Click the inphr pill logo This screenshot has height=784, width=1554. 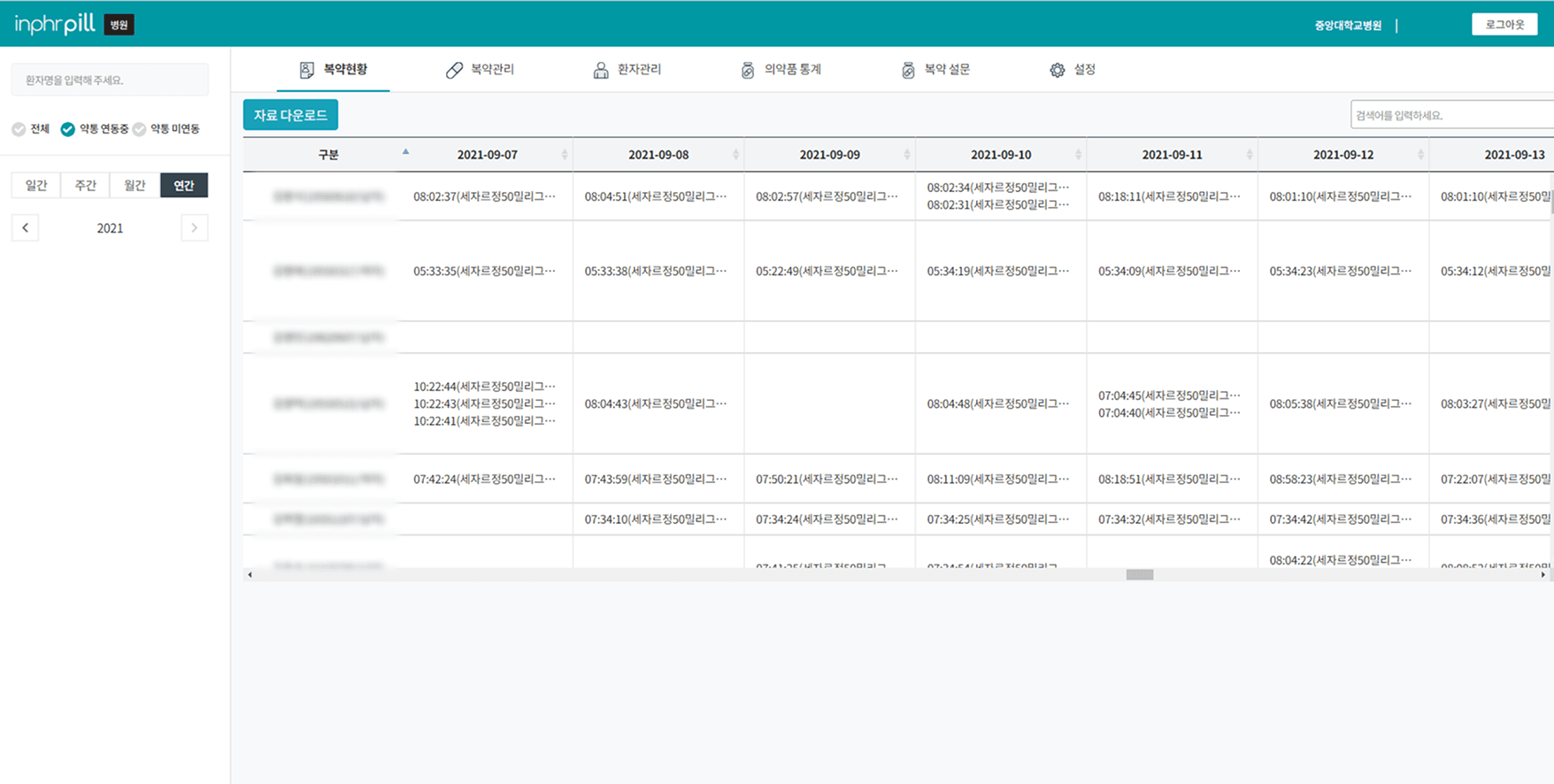point(55,24)
